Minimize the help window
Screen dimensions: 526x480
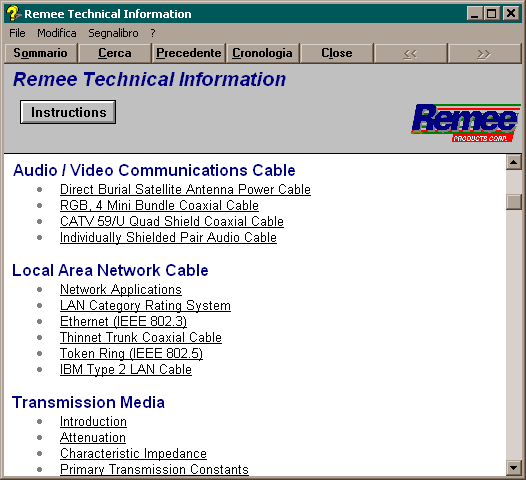pos(475,14)
